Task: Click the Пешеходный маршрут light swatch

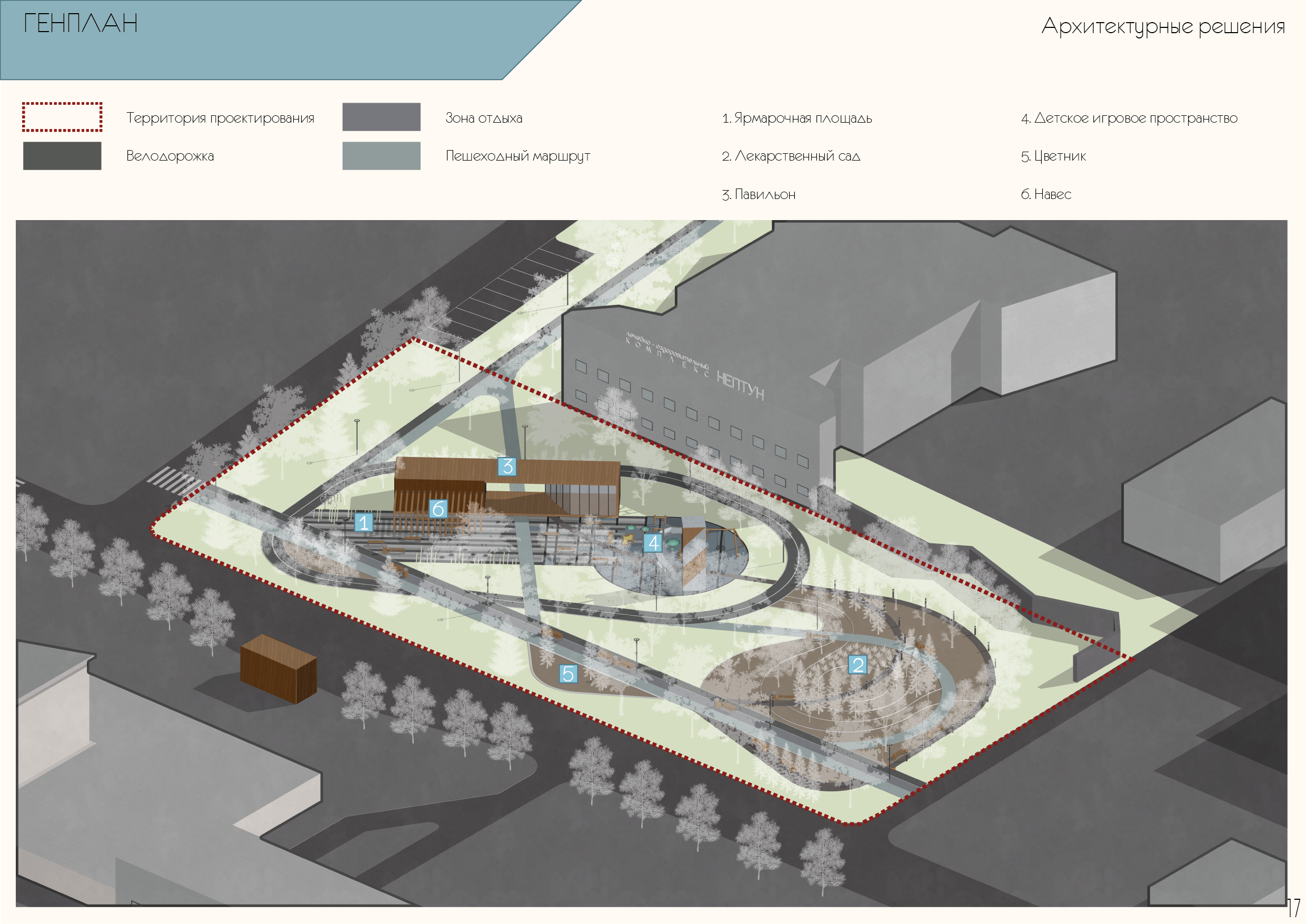Action: (381, 156)
